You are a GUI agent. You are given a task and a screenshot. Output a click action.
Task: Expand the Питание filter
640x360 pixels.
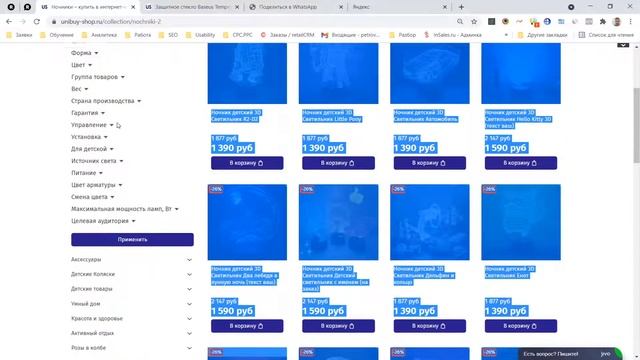click(87, 173)
